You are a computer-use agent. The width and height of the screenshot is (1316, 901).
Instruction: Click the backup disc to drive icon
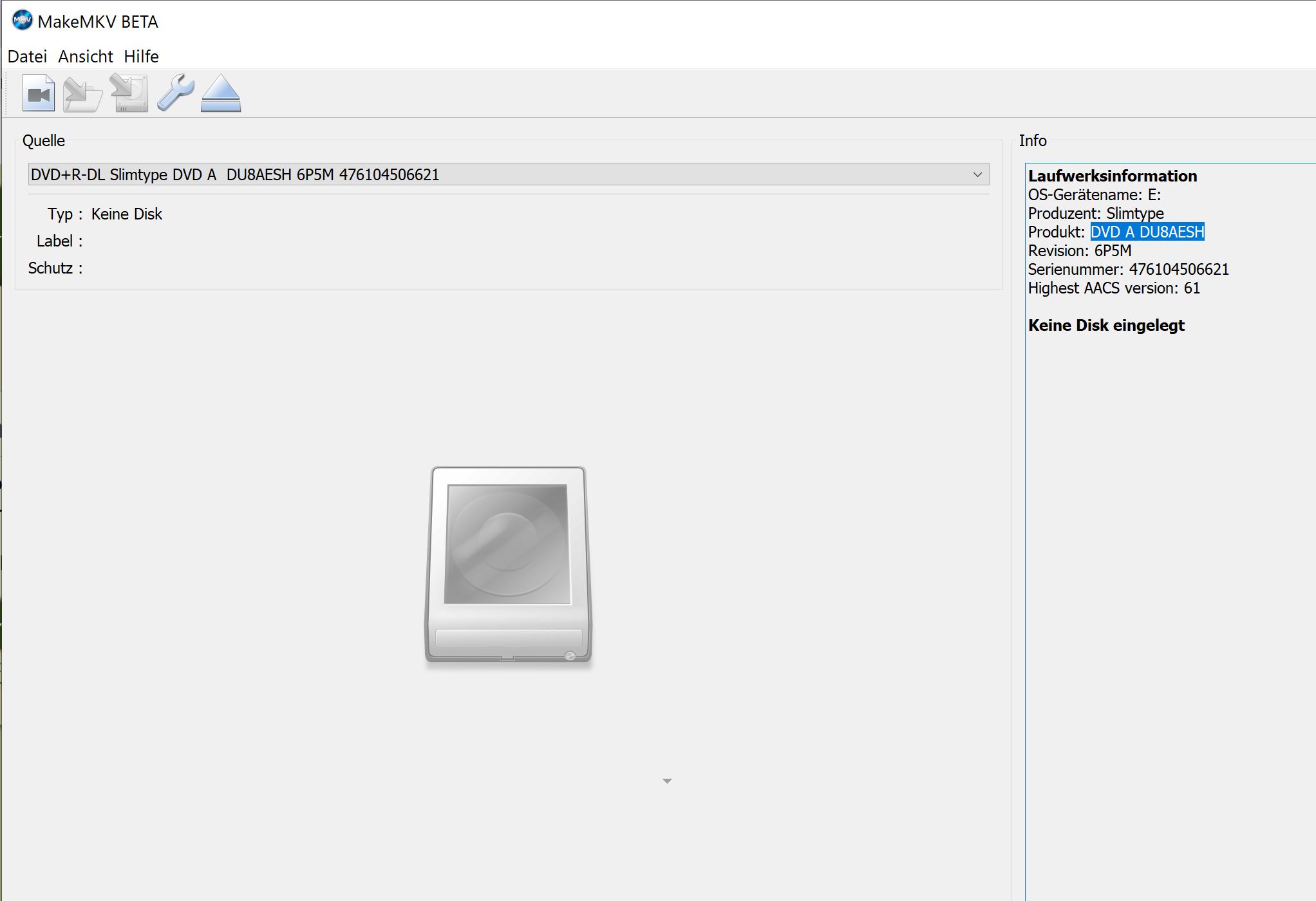(129, 94)
